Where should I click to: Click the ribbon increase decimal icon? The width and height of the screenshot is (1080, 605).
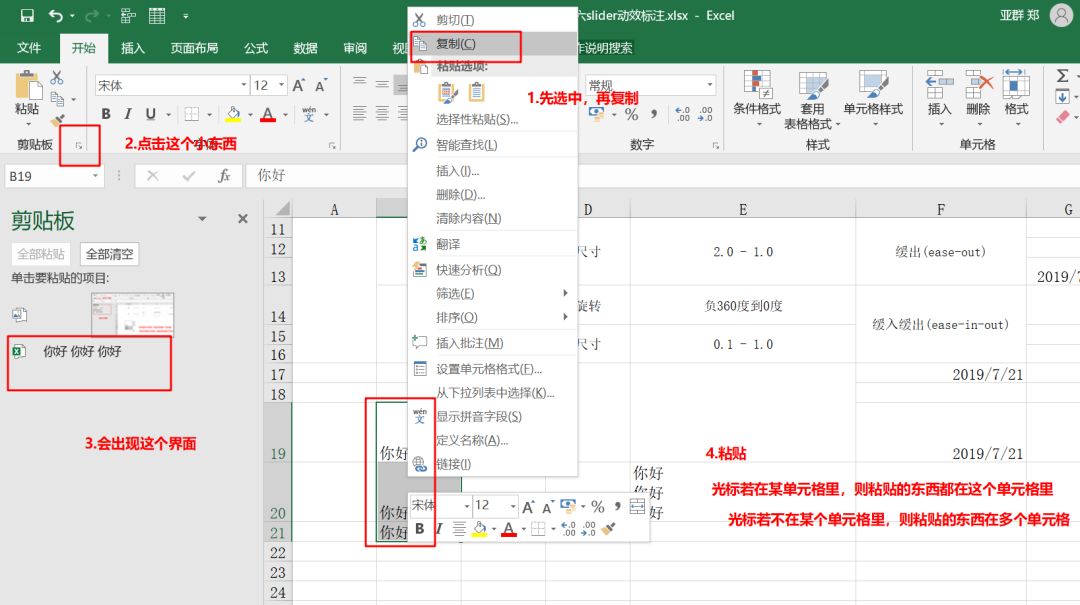682,114
